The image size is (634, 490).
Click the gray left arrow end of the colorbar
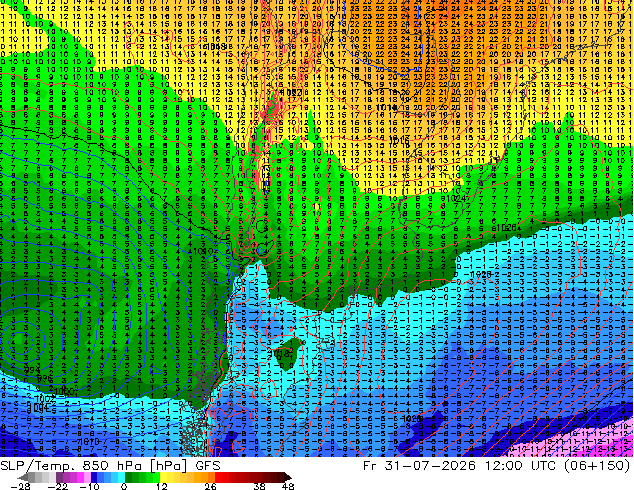coord(23,477)
